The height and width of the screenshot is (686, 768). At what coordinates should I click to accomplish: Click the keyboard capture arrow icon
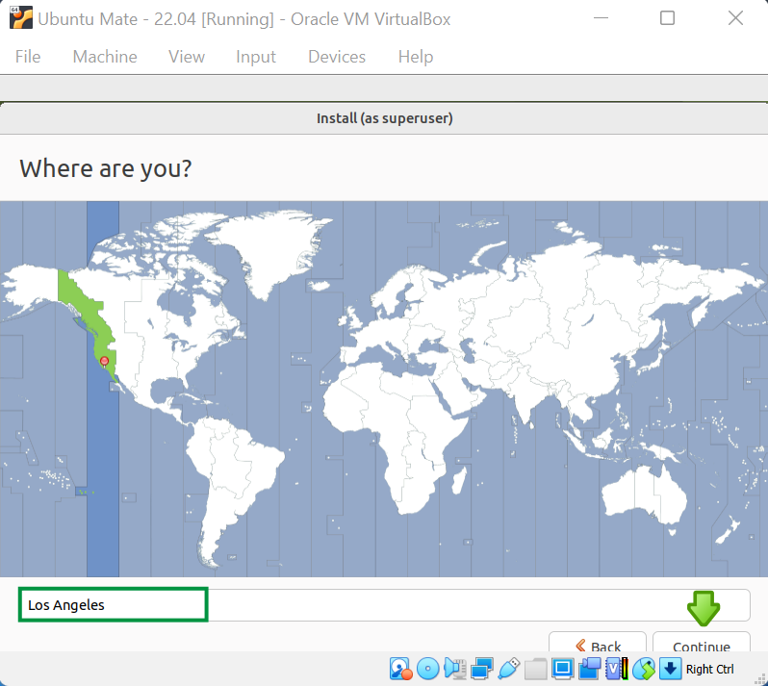pos(670,669)
